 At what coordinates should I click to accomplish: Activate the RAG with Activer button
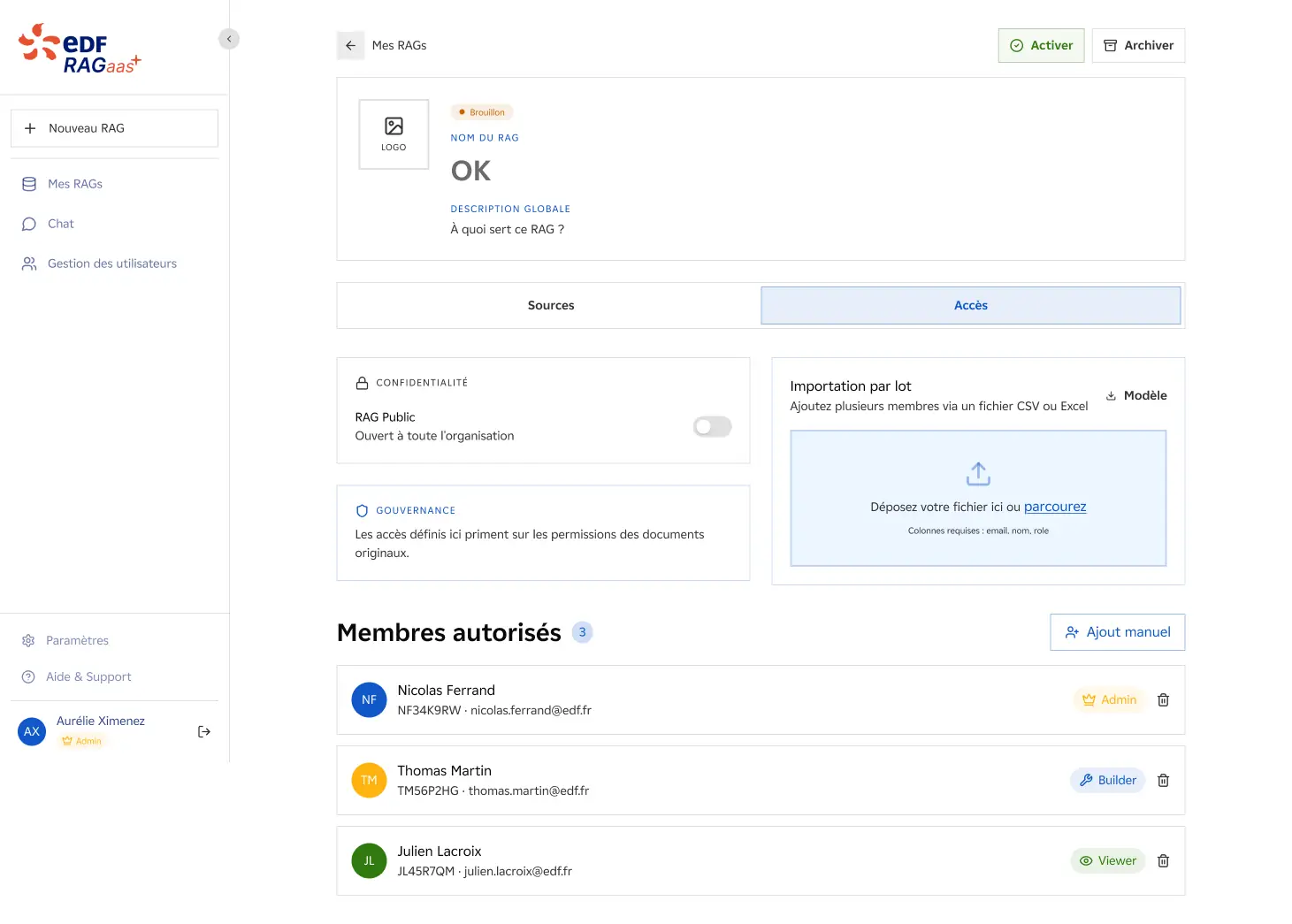(x=1041, y=45)
